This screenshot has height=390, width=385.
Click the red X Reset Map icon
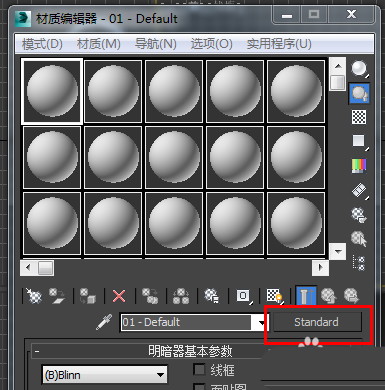click(119, 296)
